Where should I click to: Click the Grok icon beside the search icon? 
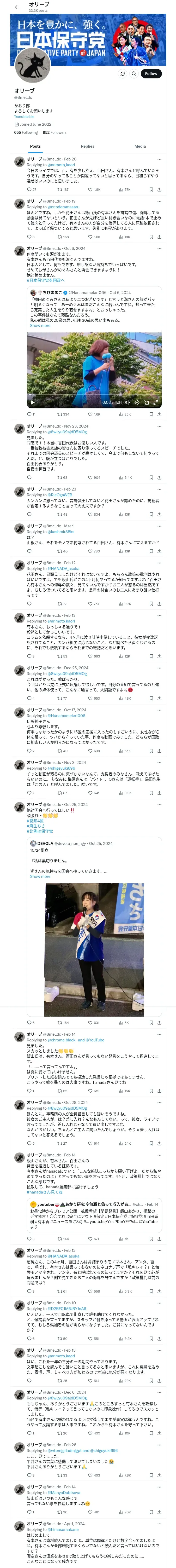123,74
